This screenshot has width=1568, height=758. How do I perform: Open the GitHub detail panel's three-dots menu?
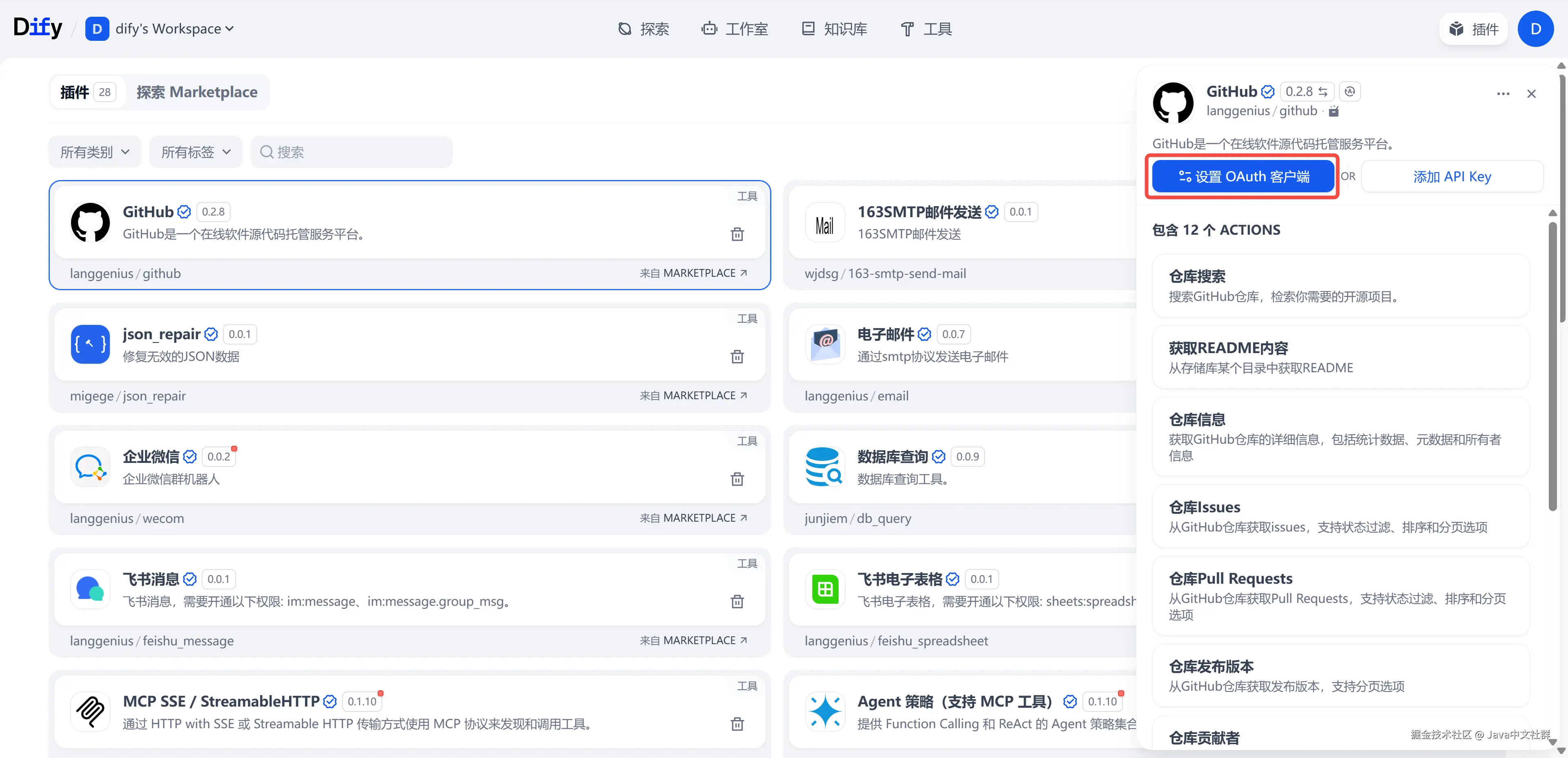click(x=1502, y=94)
